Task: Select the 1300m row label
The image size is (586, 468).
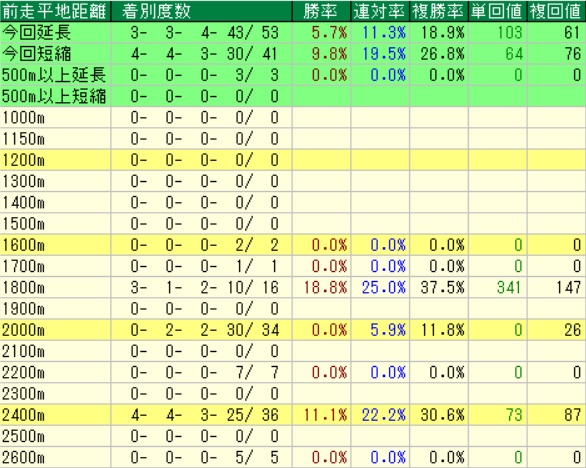Action: [24, 181]
